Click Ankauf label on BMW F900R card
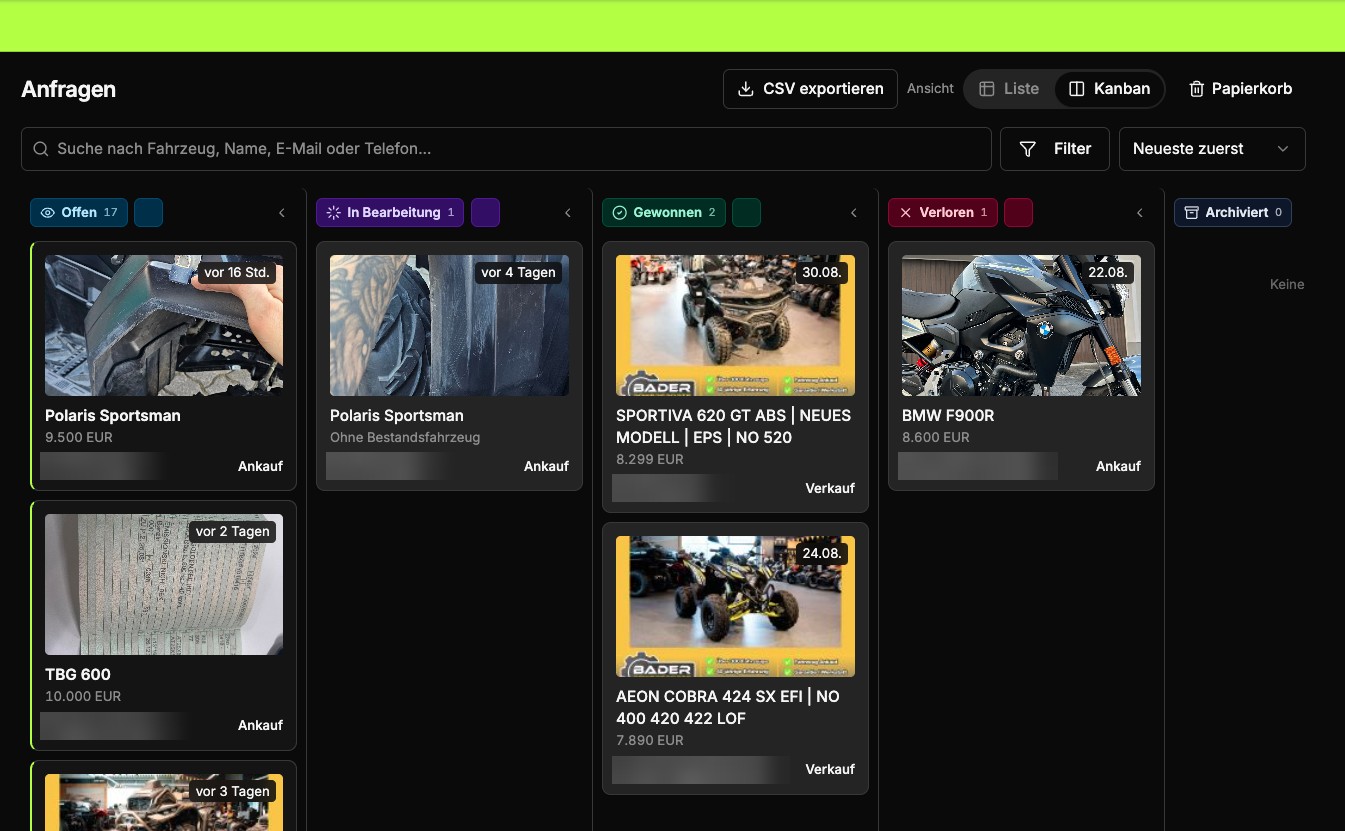This screenshot has width=1345, height=831. pos(1118,467)
